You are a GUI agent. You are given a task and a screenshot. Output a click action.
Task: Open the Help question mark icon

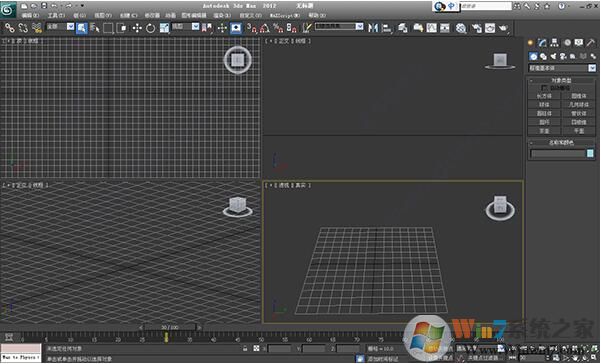562,6
